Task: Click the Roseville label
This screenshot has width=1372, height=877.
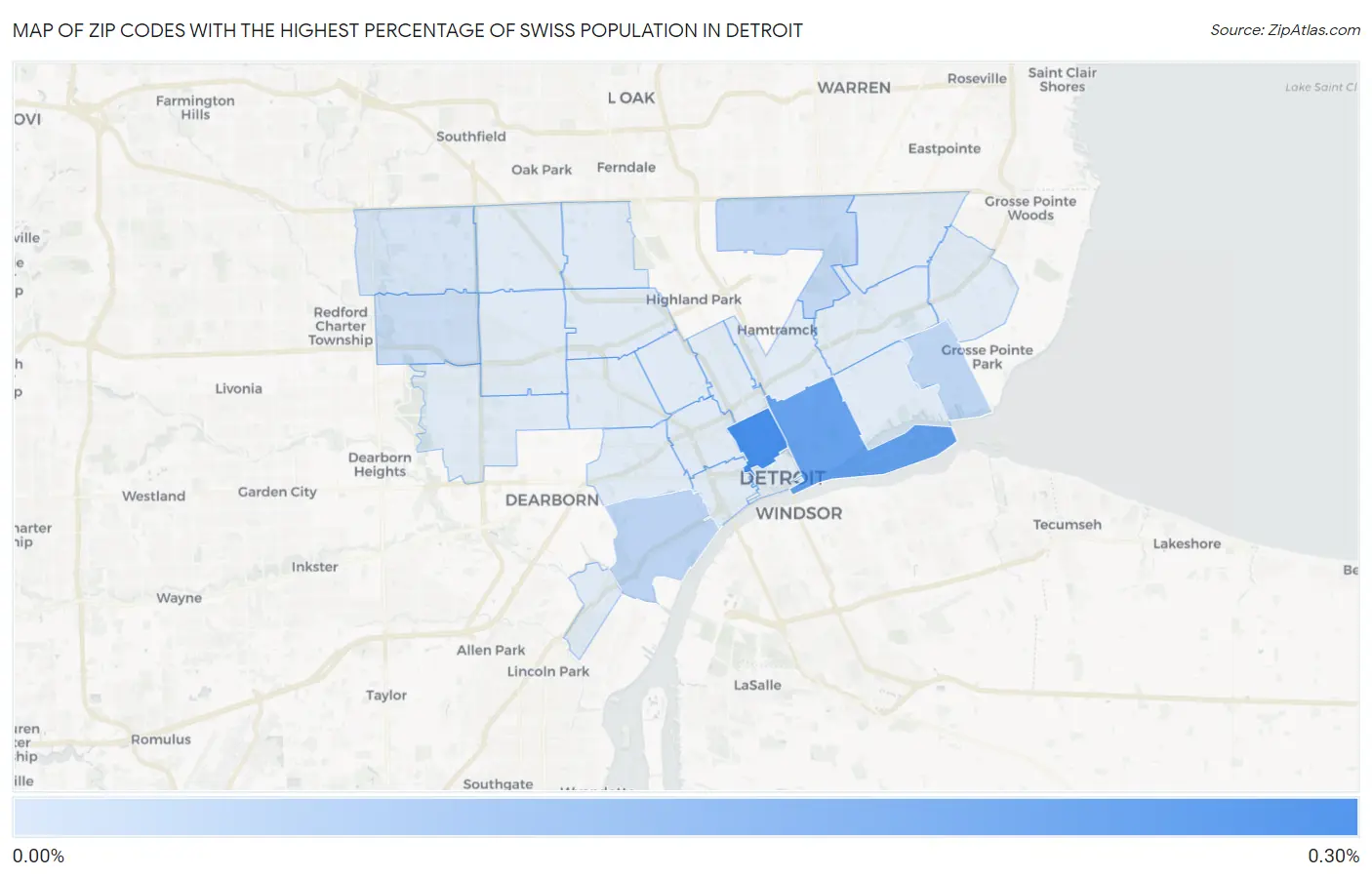Action: [977, 78]
